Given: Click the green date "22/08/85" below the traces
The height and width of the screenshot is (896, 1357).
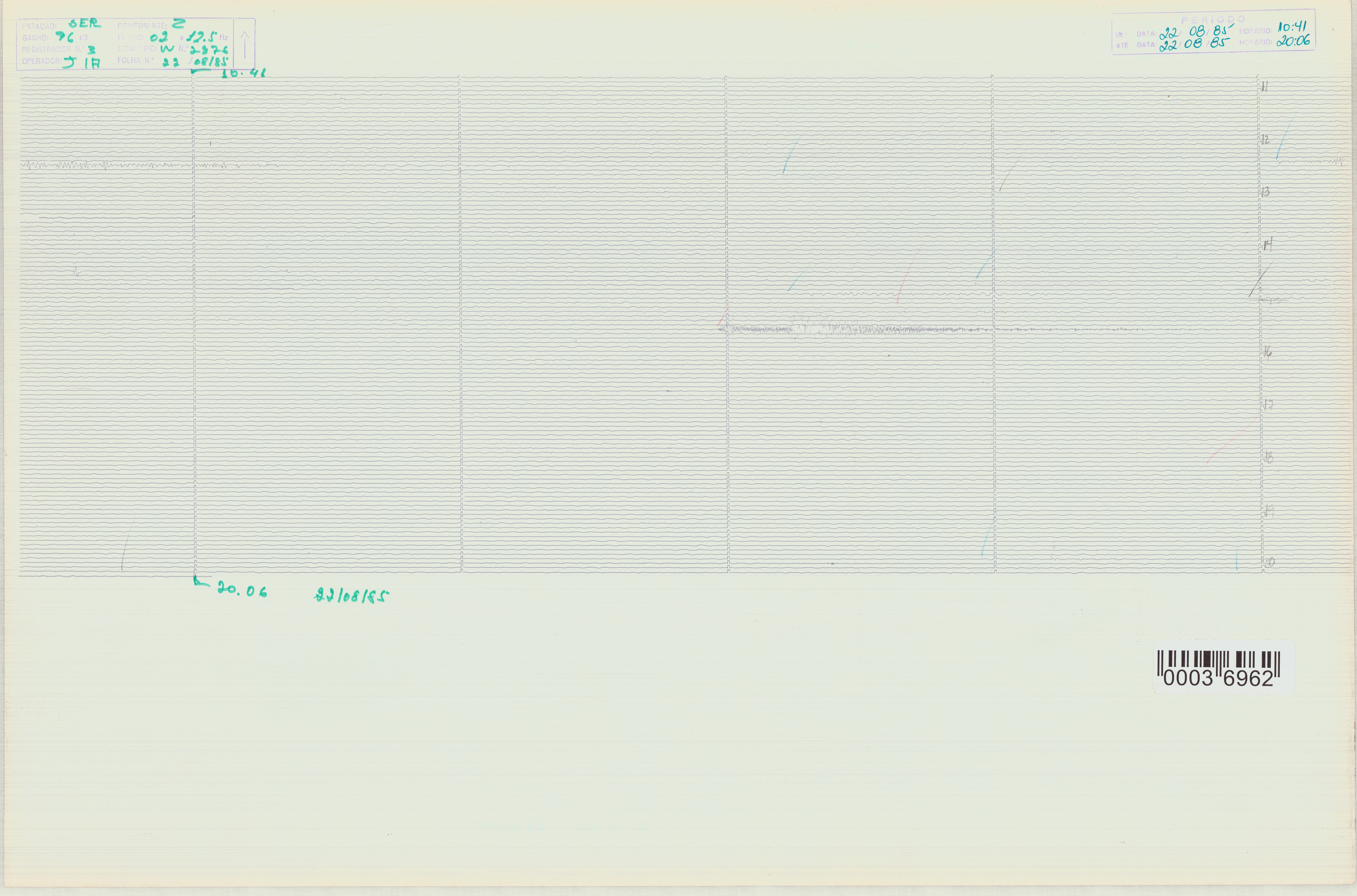Looking at the screenshot, I should 352,597.
